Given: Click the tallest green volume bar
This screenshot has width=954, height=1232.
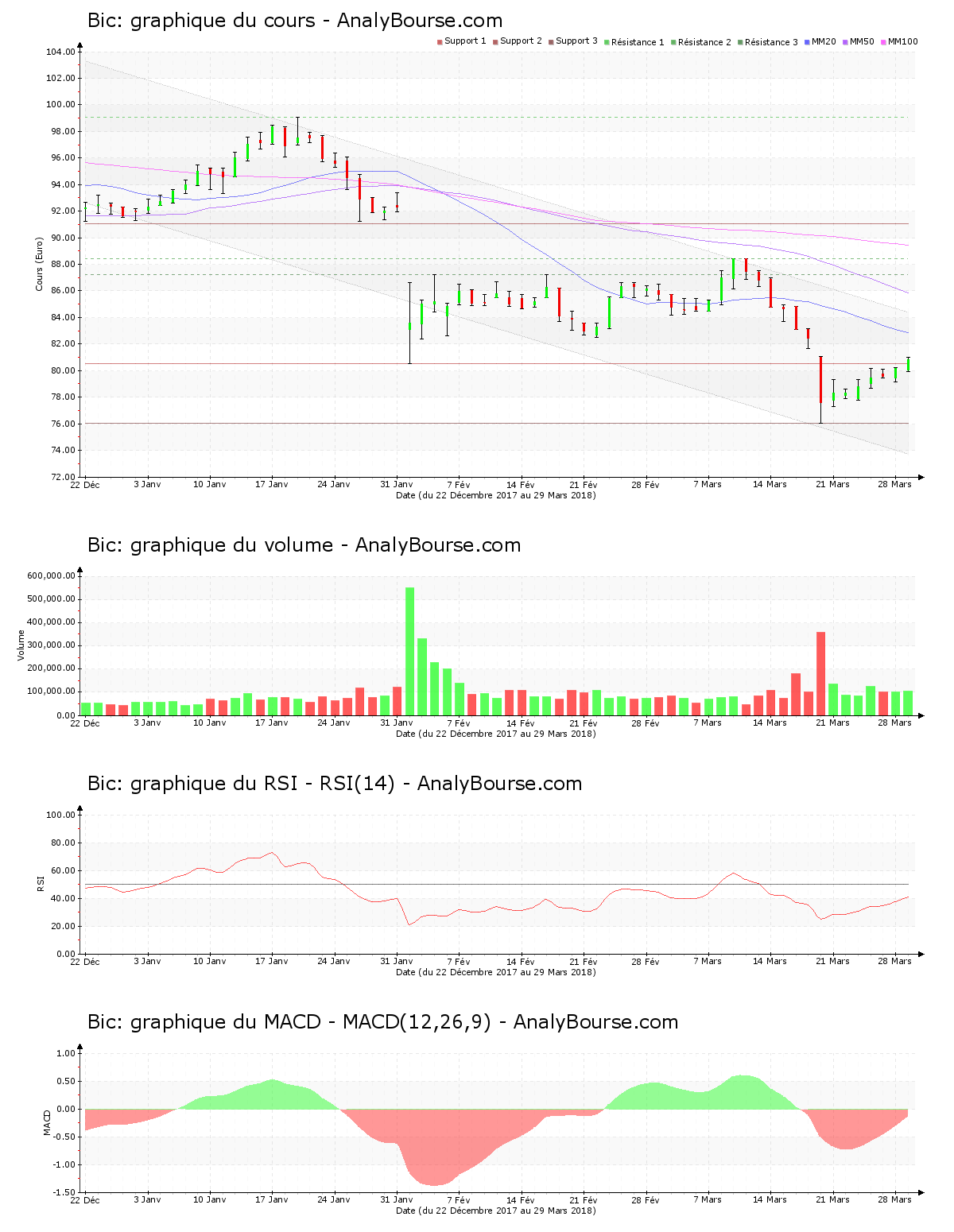Looking at the screenshot, I should point(410,651).
